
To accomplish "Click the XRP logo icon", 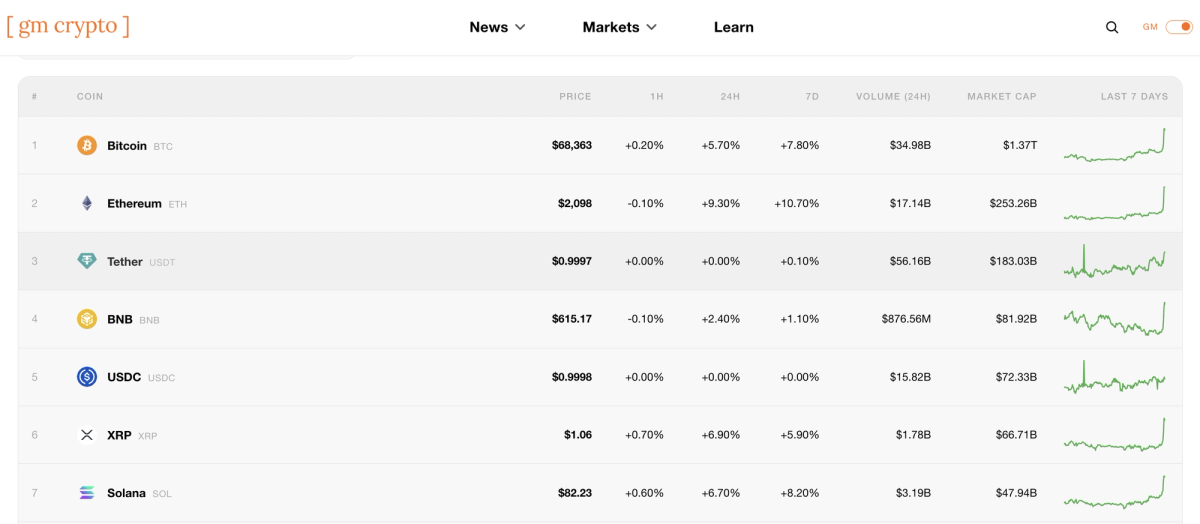I will pos(87,435).
